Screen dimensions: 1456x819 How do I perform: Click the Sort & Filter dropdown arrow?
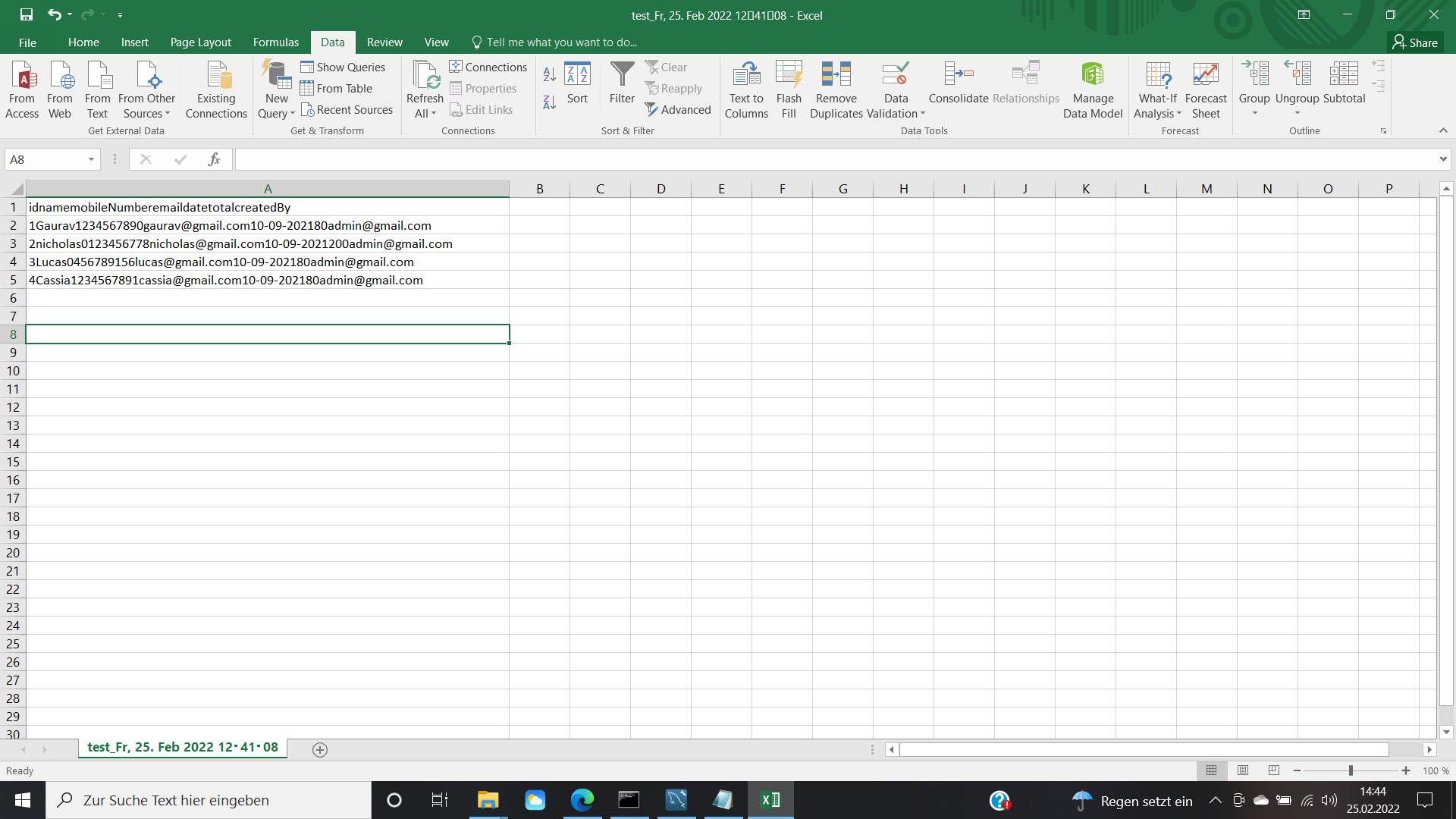[627, 131]
